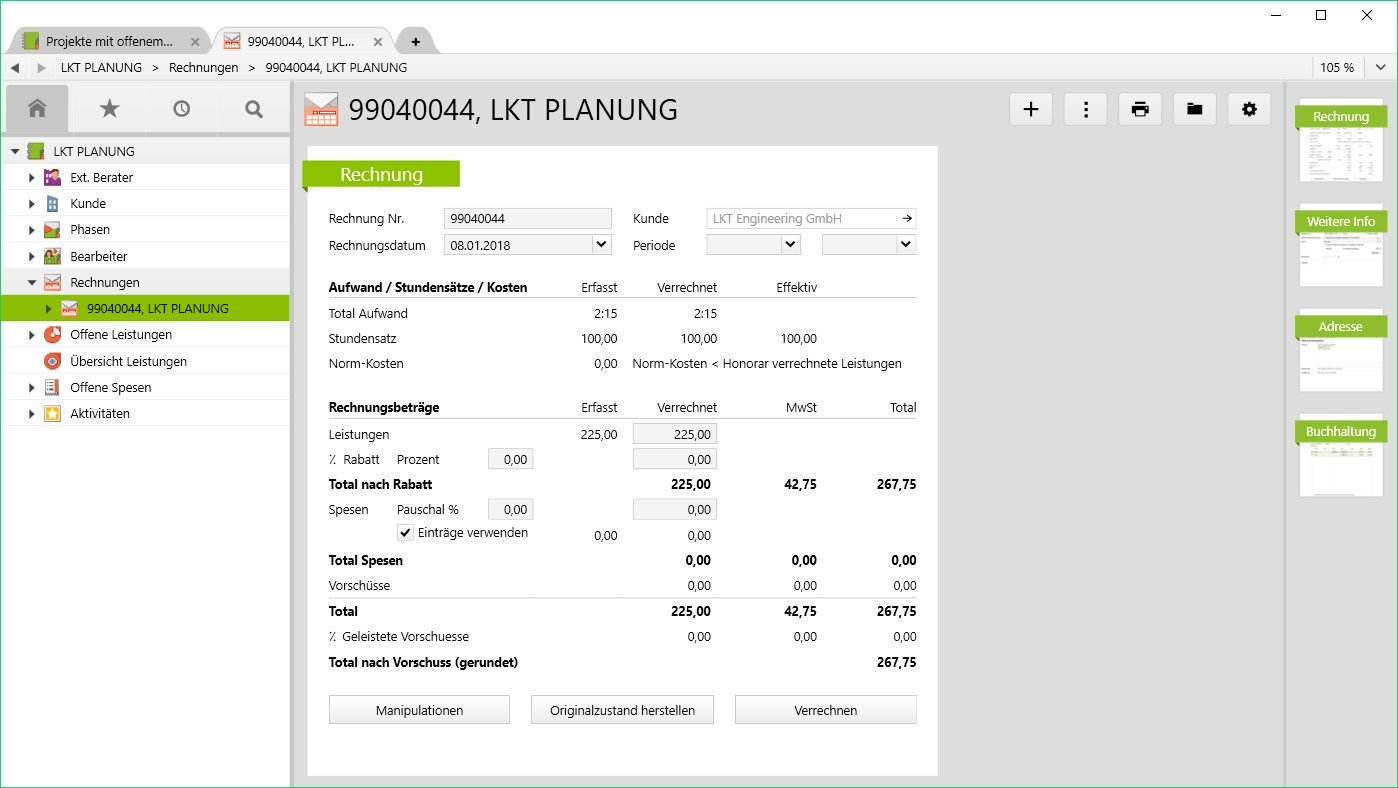Click the Verrechnen button

[x=825, y=710]
